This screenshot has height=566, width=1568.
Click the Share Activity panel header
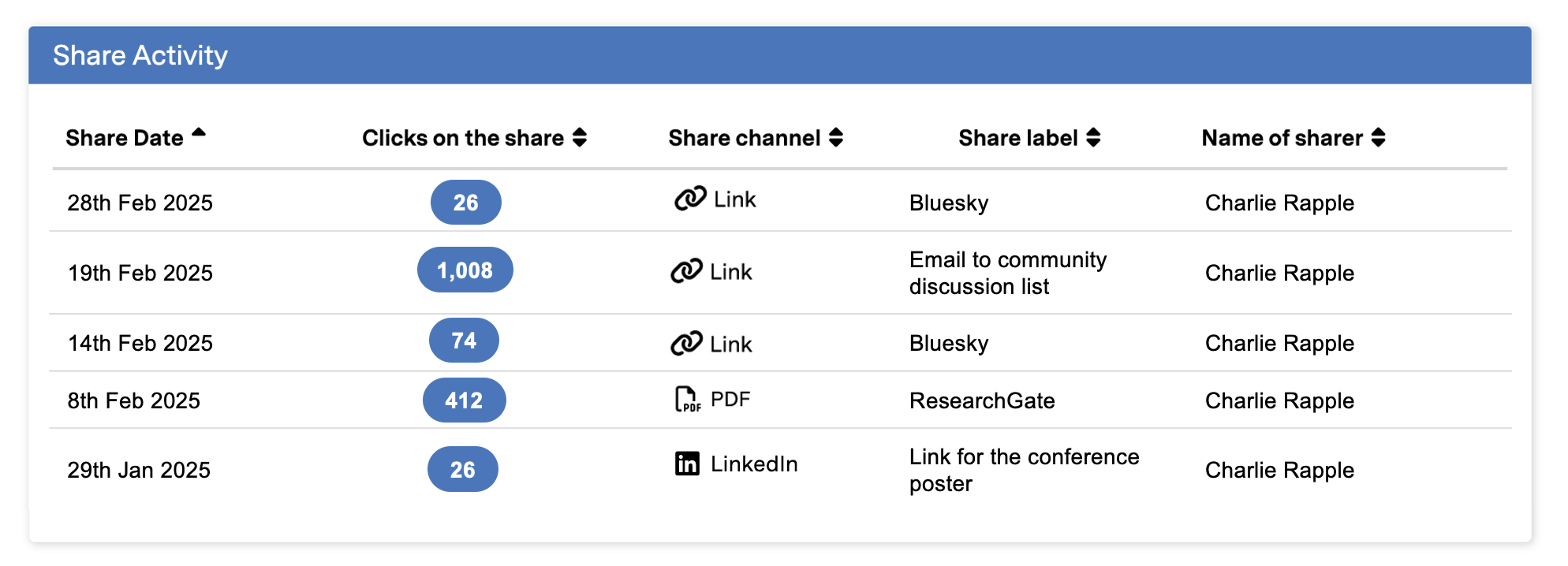pyautogui.click(x=779, y=55)
